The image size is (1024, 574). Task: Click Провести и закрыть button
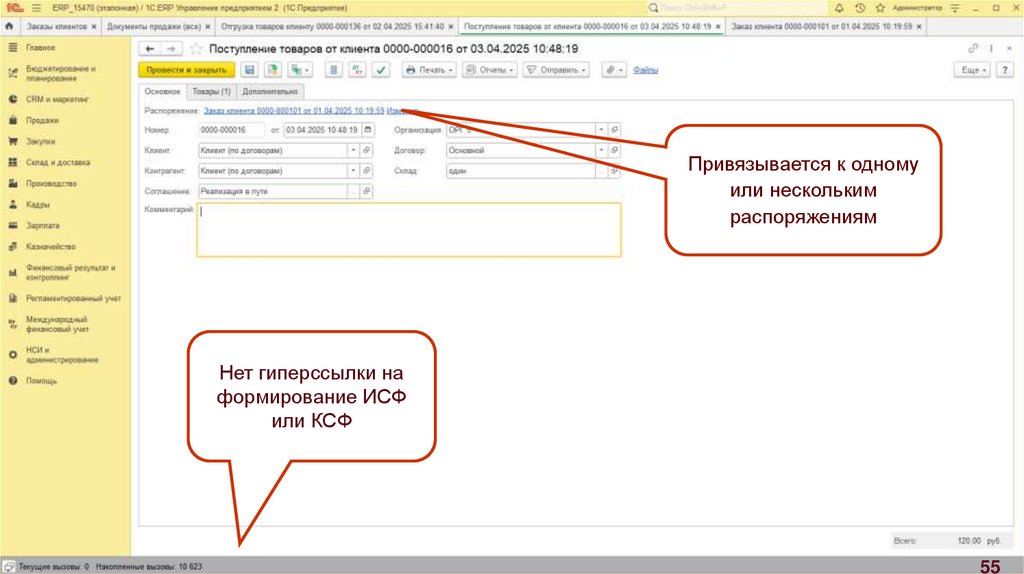click(x=187, y=70)
